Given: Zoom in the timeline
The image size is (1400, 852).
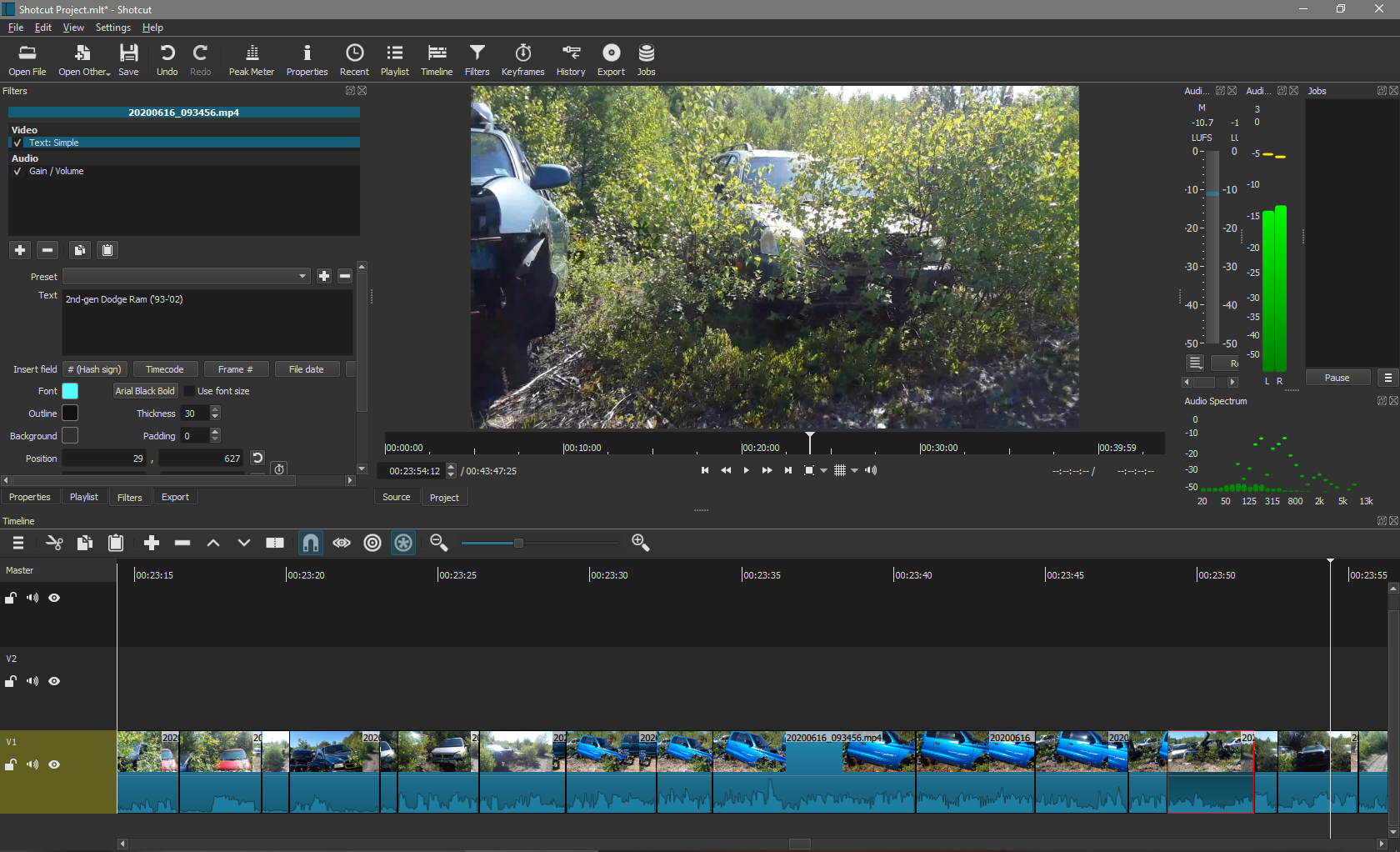Looking at the screenshot, I should 641,543.
